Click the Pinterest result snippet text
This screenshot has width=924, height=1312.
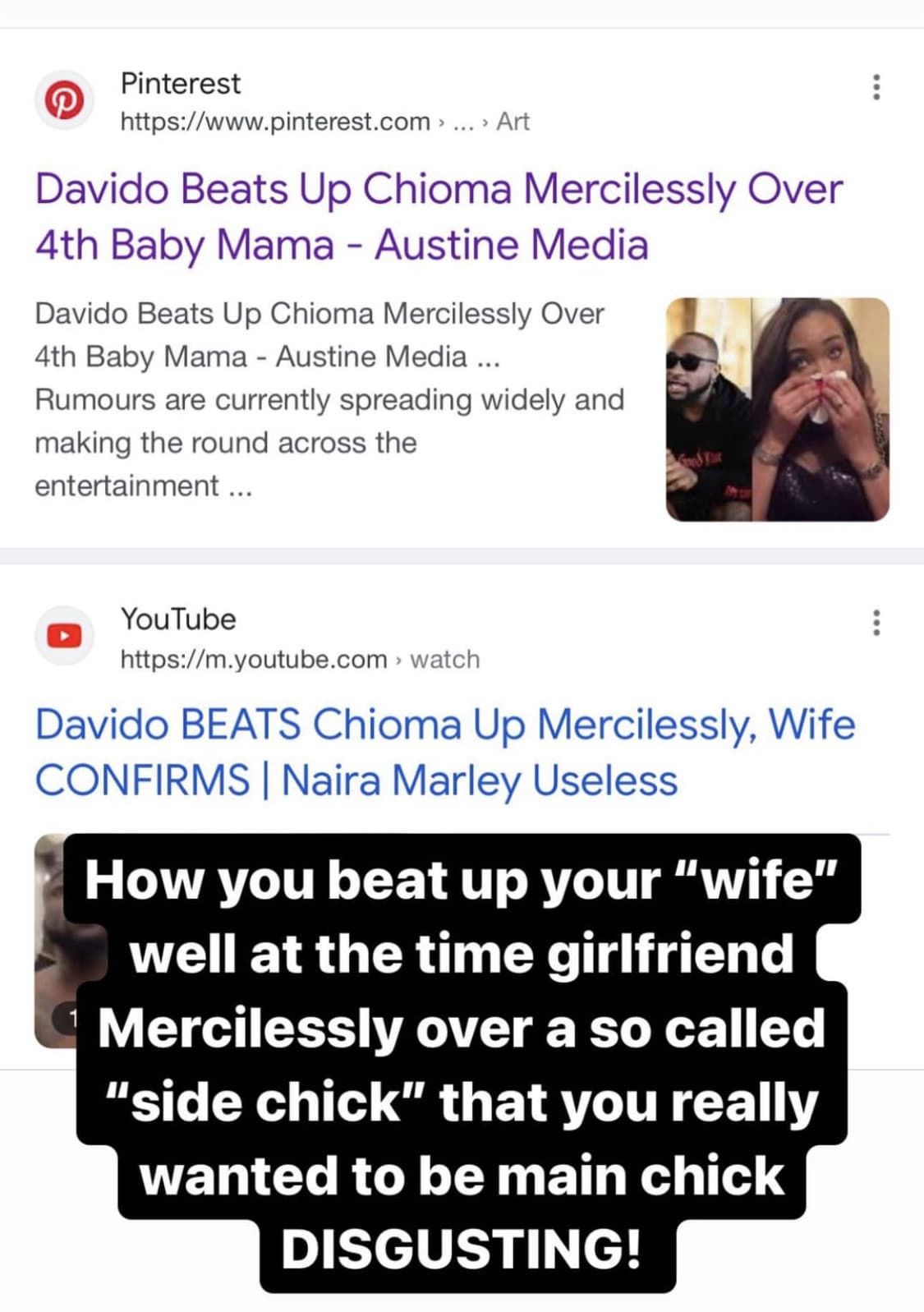pos(329,399)
